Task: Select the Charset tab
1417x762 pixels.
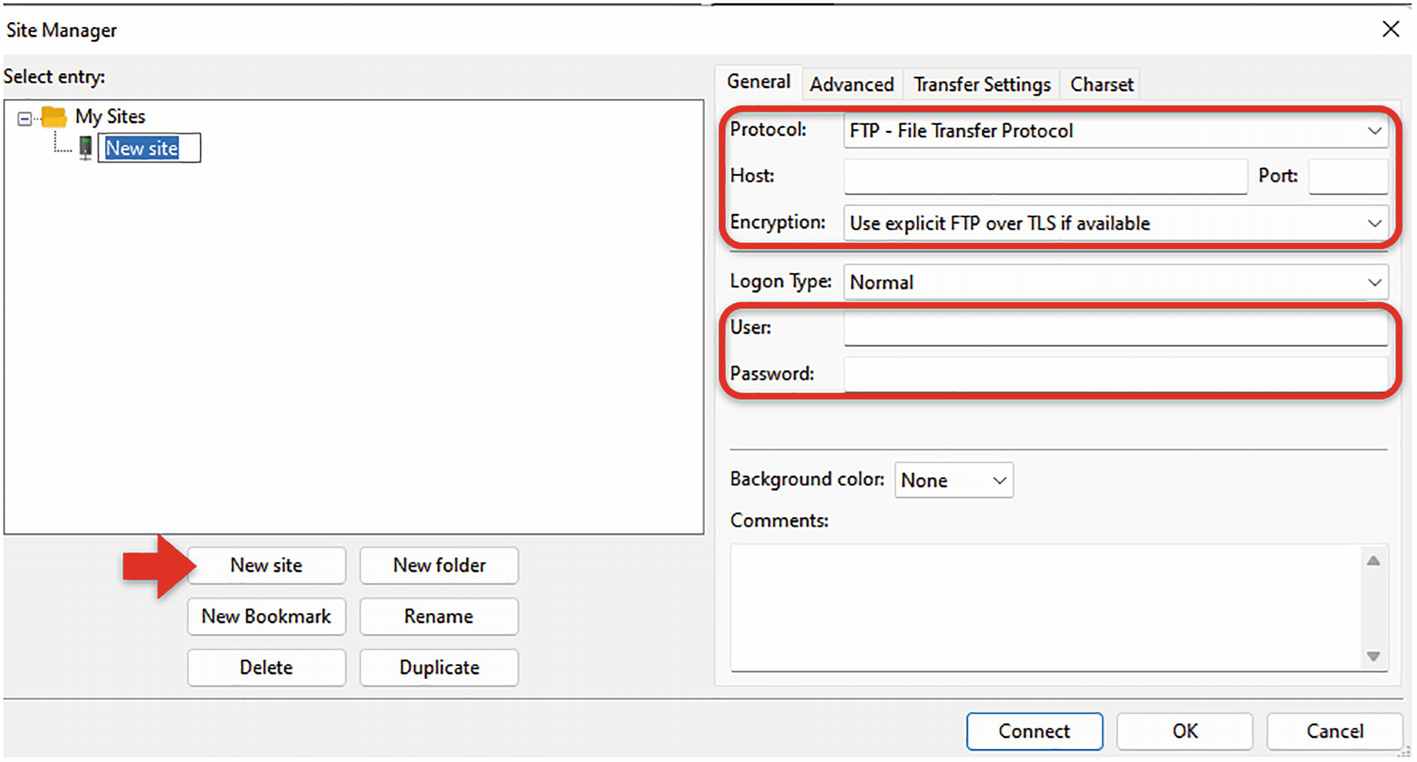Action: point(1101,85)
